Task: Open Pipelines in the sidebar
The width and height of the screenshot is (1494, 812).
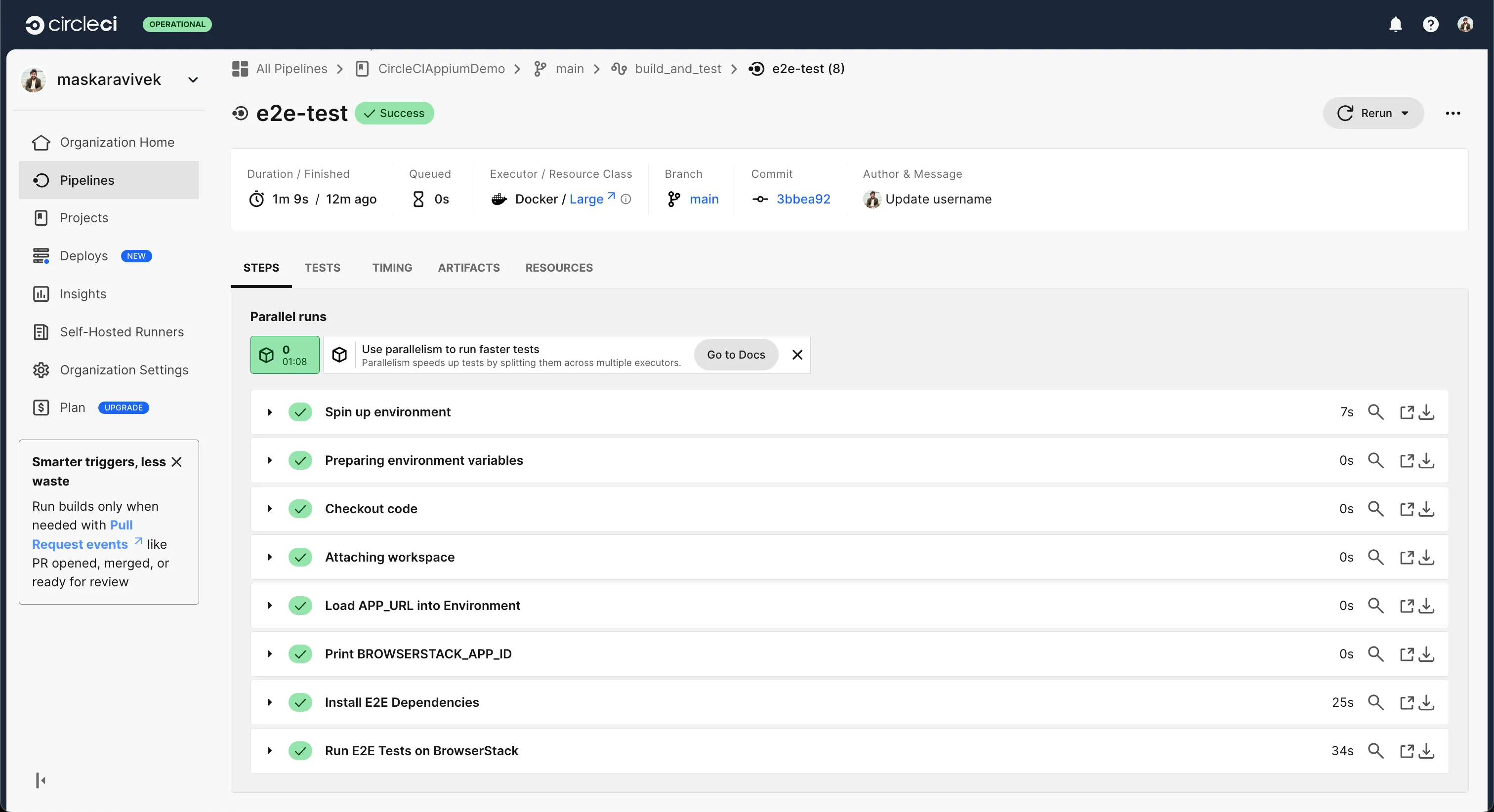Action: point(109,180)
